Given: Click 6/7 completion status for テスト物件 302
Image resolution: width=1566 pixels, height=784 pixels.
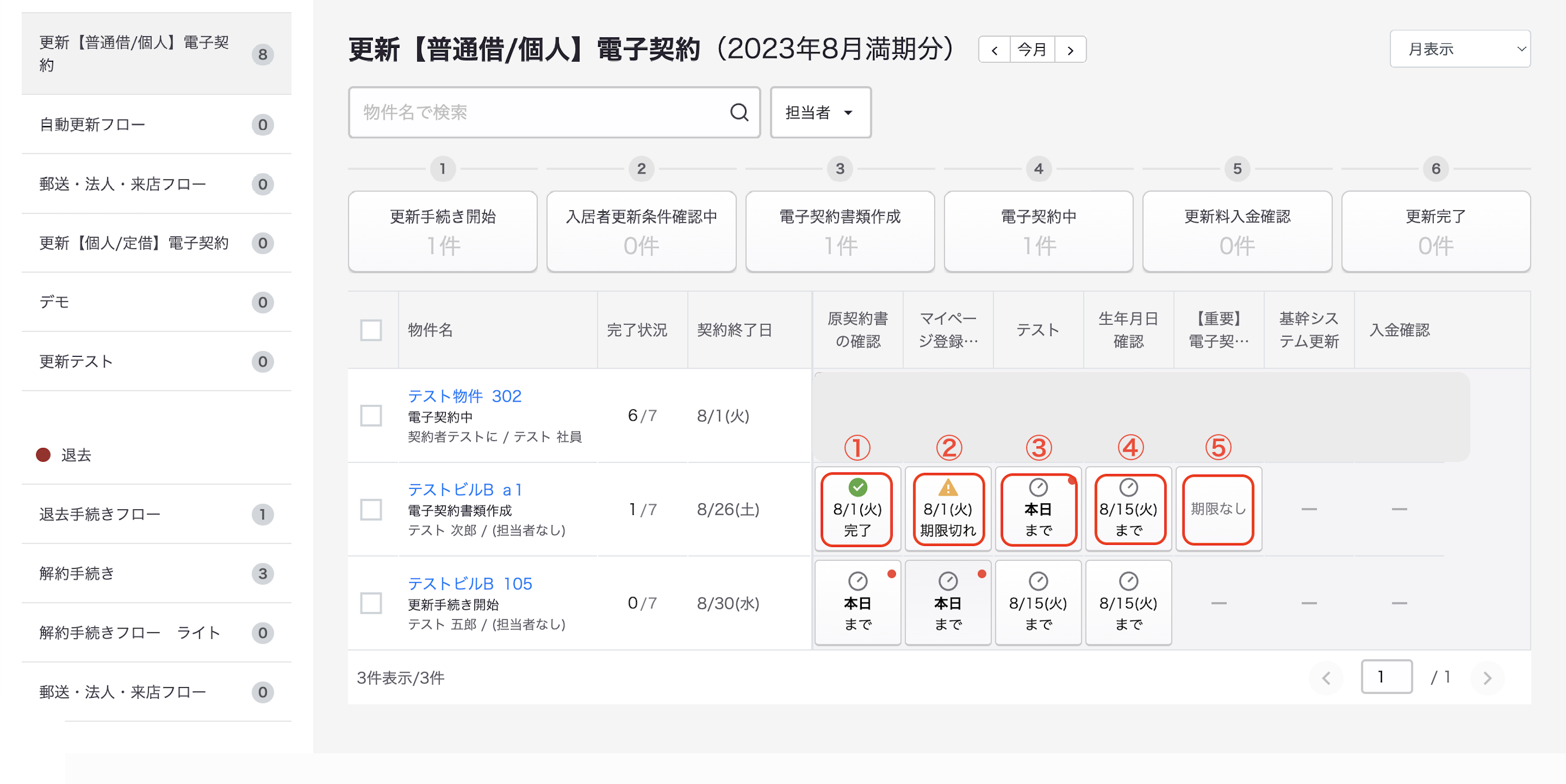Looking at the screenshot, I should (642, 416).
